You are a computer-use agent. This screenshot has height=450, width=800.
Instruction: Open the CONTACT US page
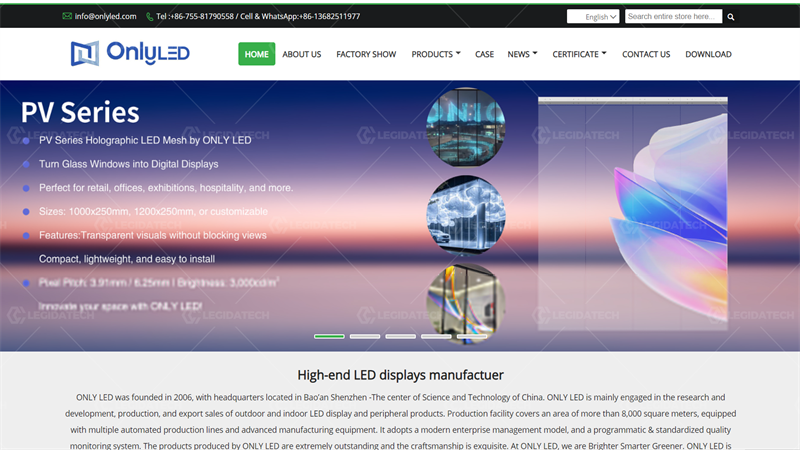point(646,54)
